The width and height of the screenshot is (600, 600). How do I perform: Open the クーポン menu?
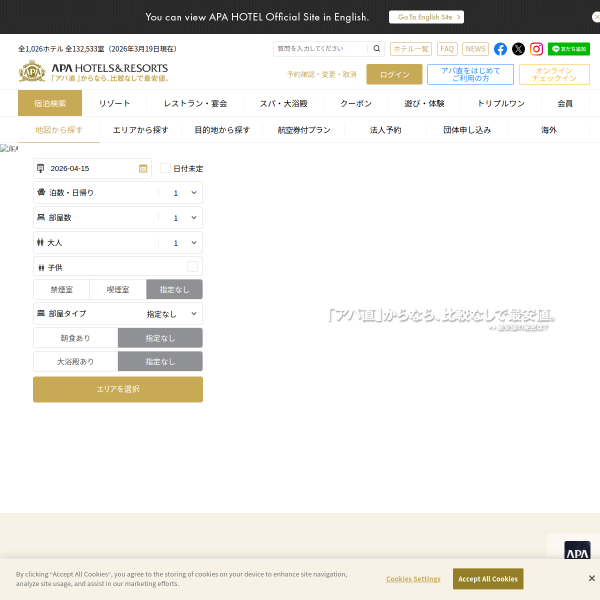tap(356, 103)
